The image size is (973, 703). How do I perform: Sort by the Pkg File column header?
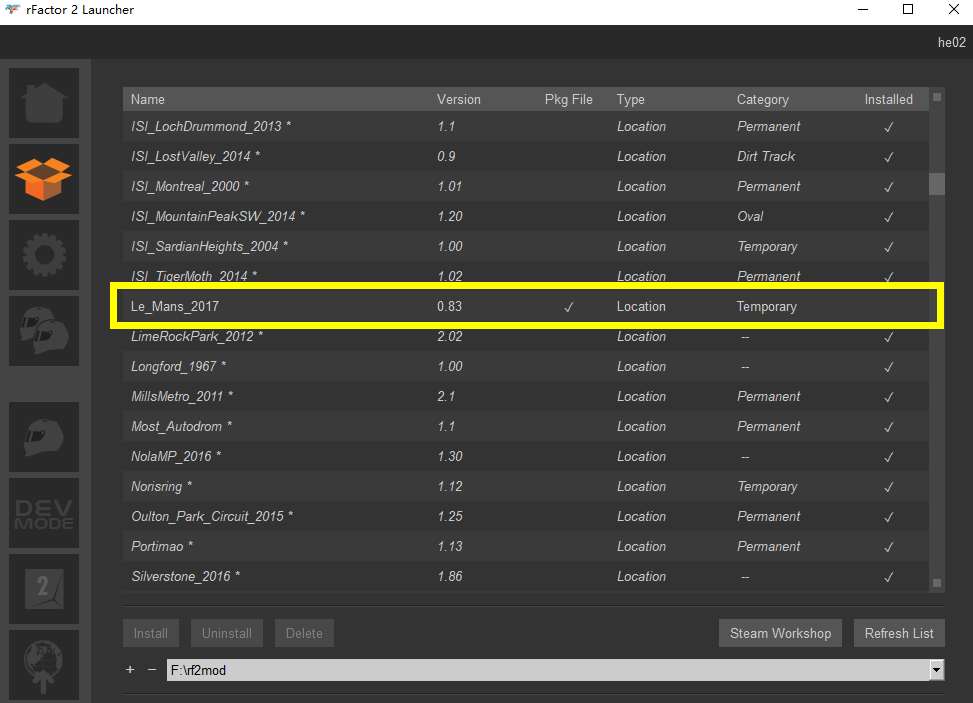(568, 99)
